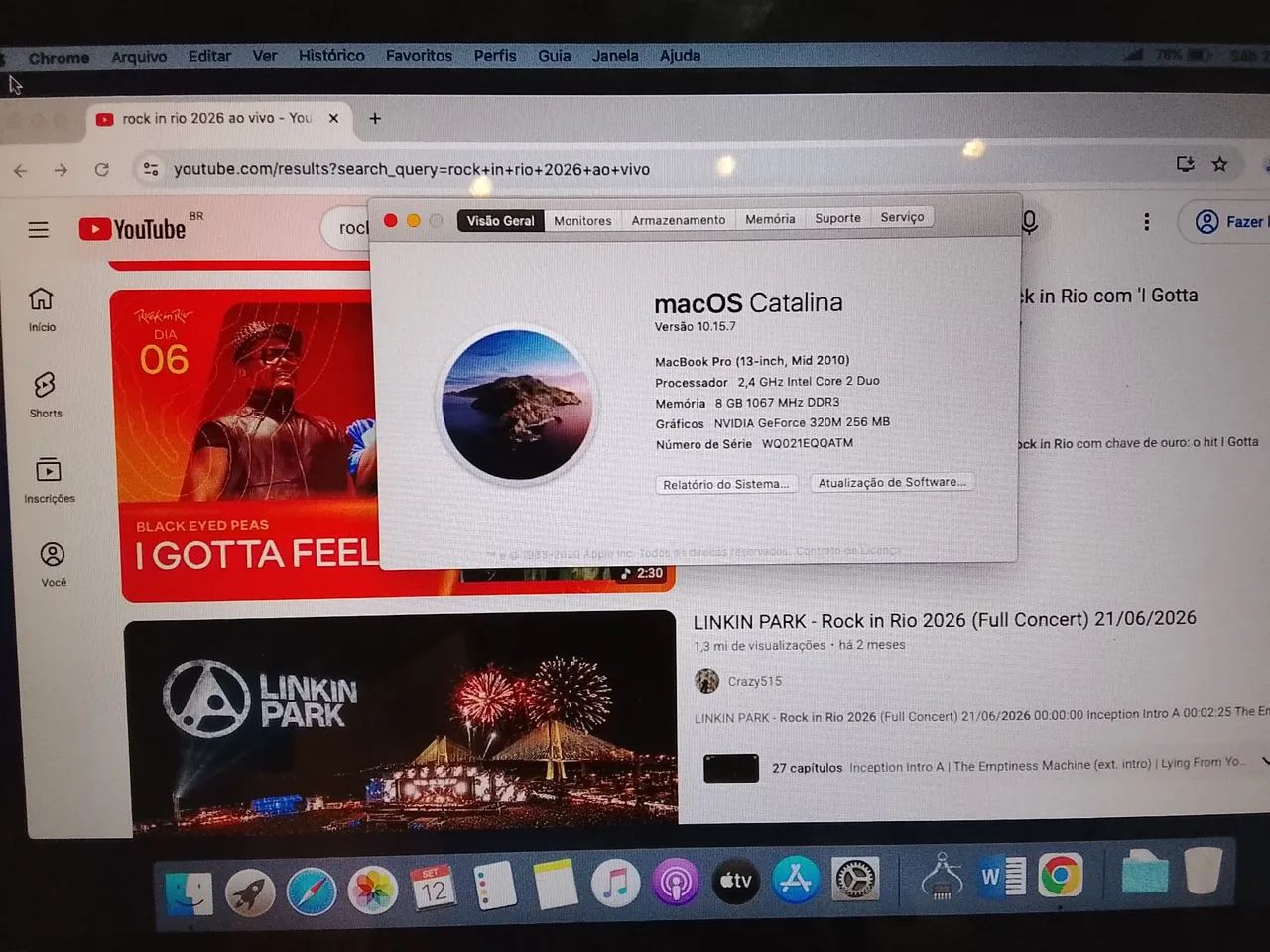The image size is (1270, 952).
Task: Go forward with Chrome's forward arrow
Action: coord(62,171)
